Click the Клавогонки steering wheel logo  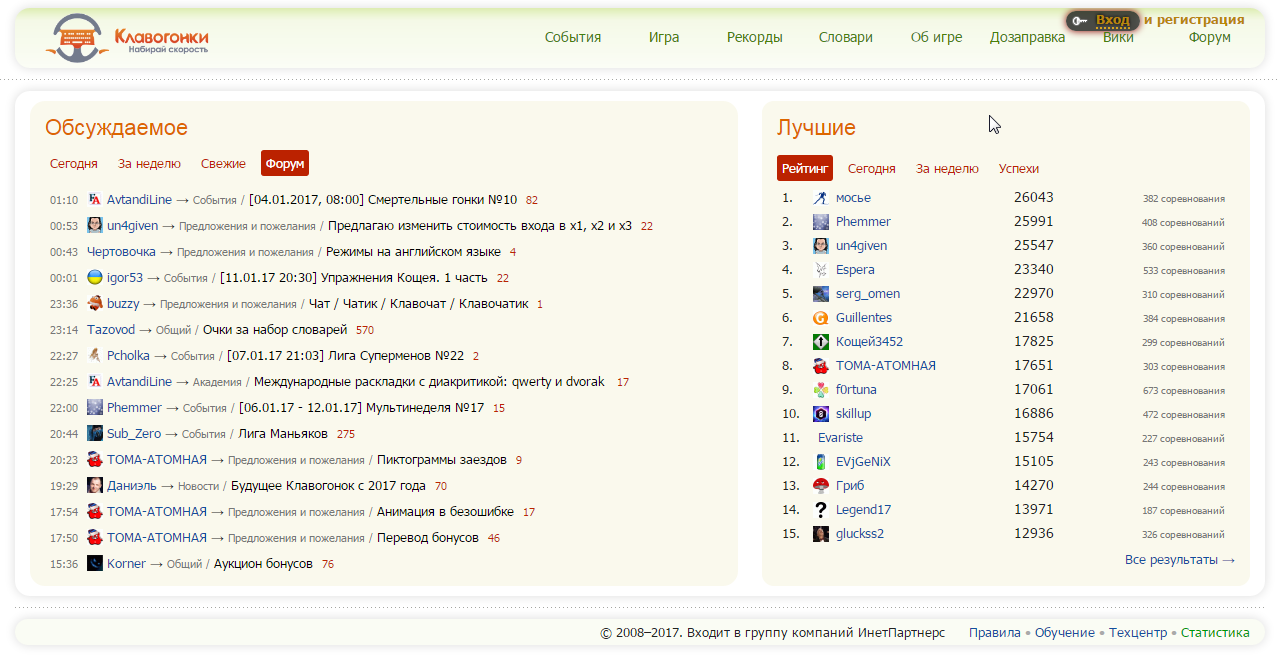coord(76,39)
